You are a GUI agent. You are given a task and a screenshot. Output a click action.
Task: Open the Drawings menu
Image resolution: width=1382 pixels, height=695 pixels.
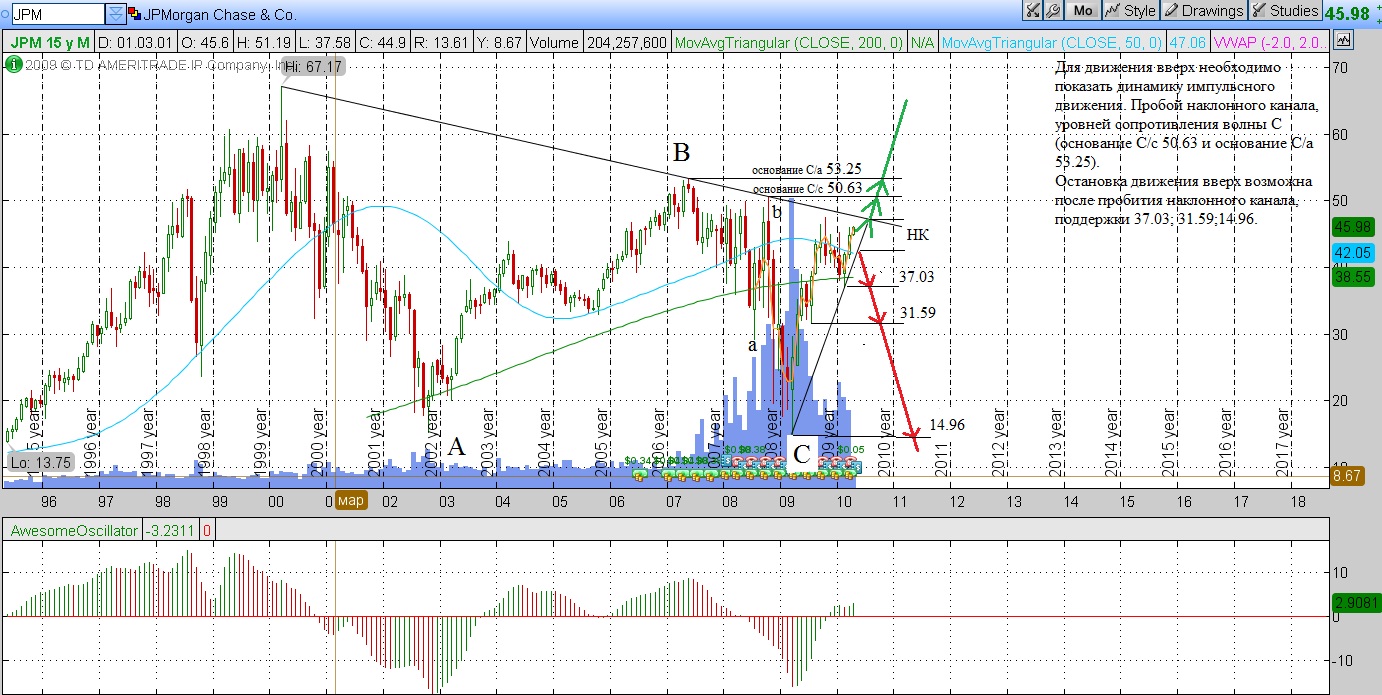(x=1203, y=11)
